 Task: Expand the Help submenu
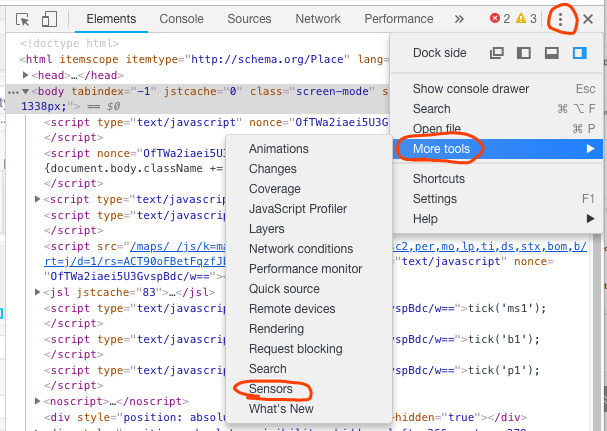coord(498,219)
